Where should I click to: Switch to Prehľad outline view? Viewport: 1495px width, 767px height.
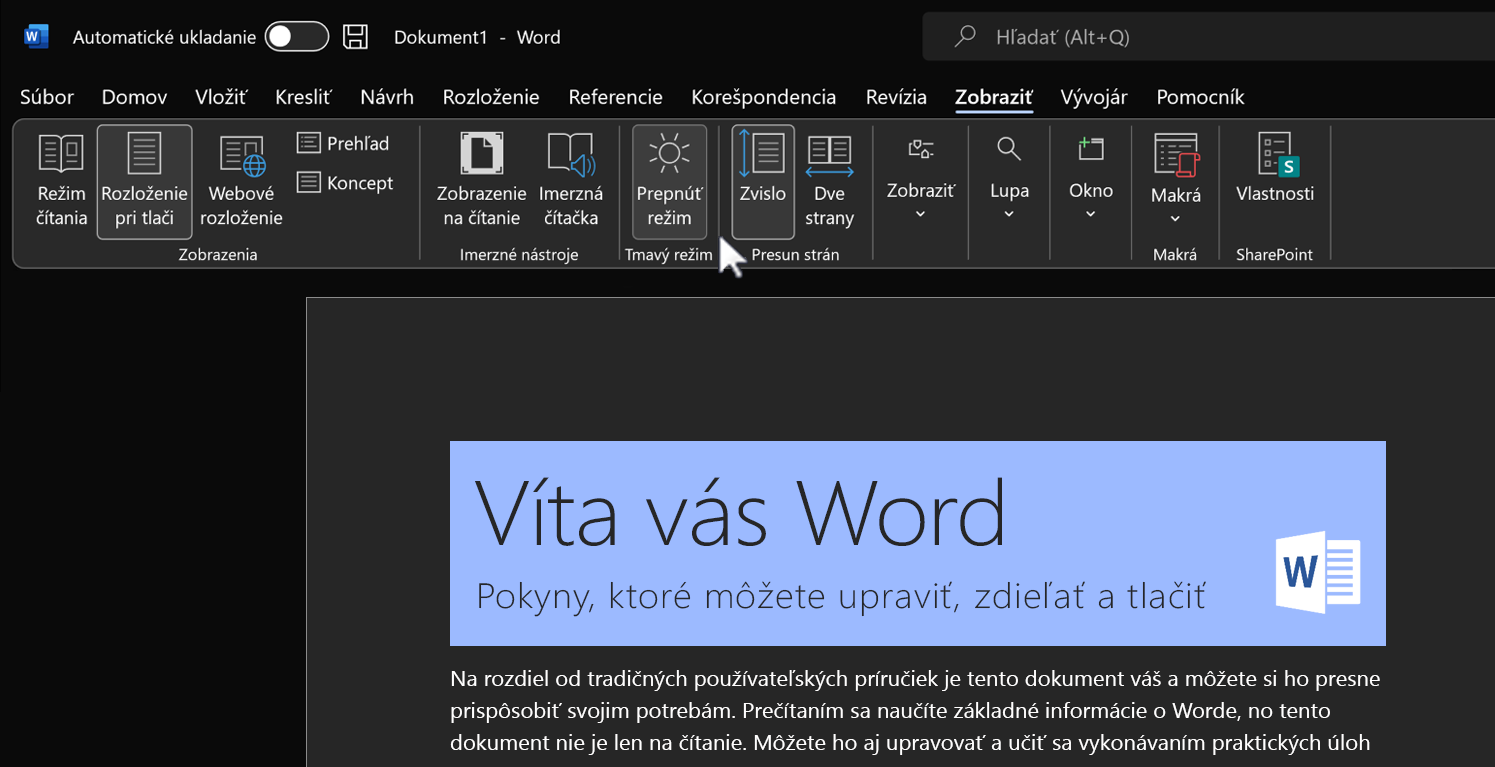tap(344, 143)
